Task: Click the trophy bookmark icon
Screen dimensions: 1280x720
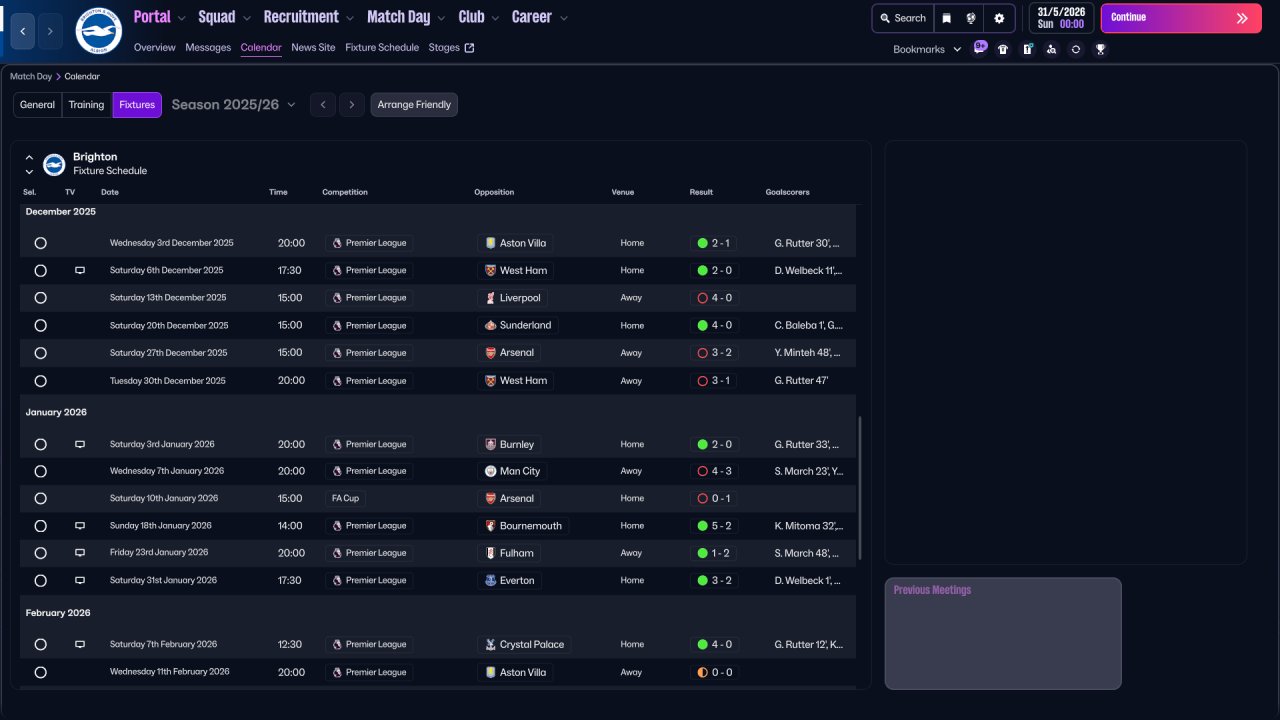Action: [1100, 49]
